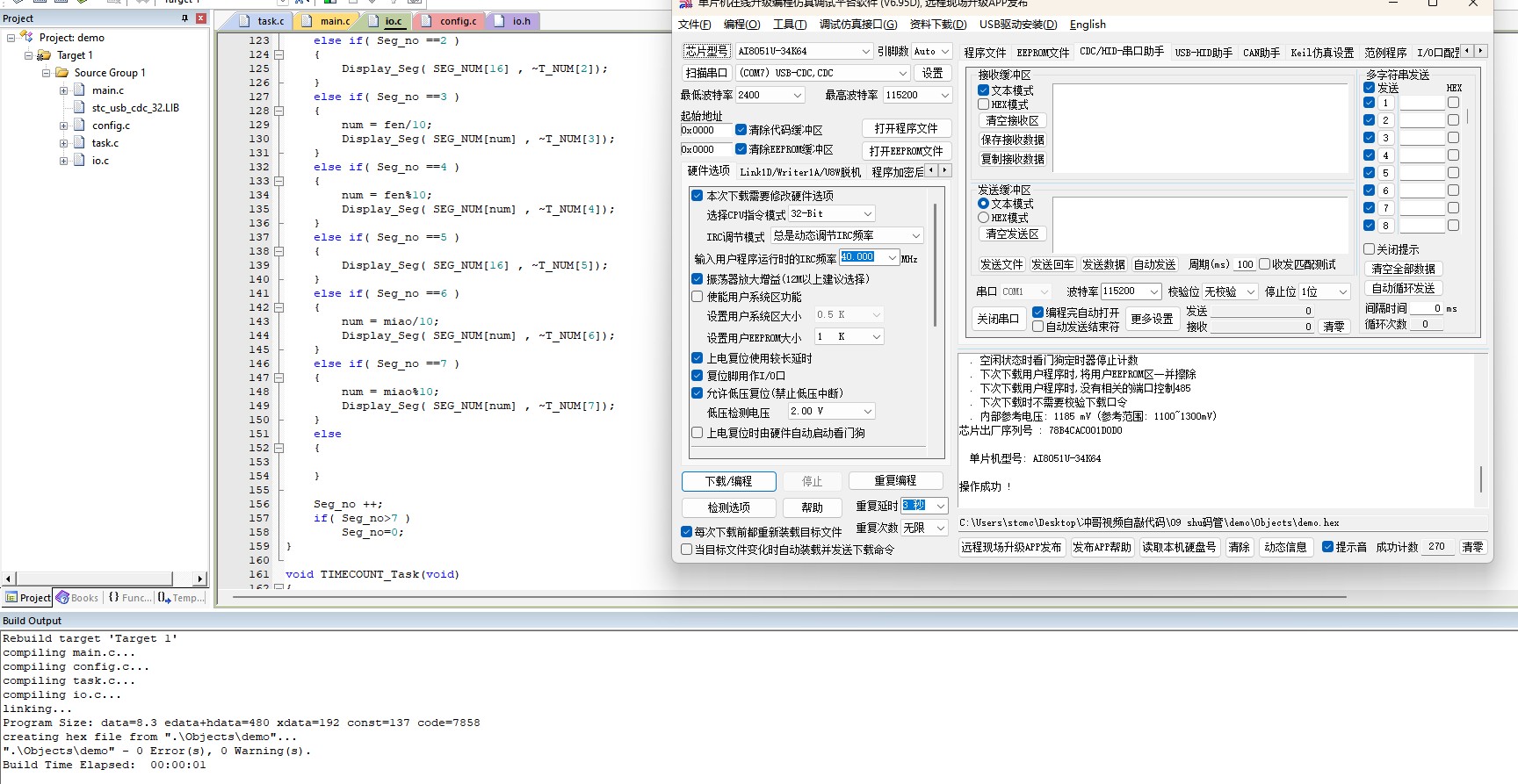Image resolution: width=1518 pixels, height=784 pixels.
Task: Click the 打开程序文件 button
Action: pos(906,128)
